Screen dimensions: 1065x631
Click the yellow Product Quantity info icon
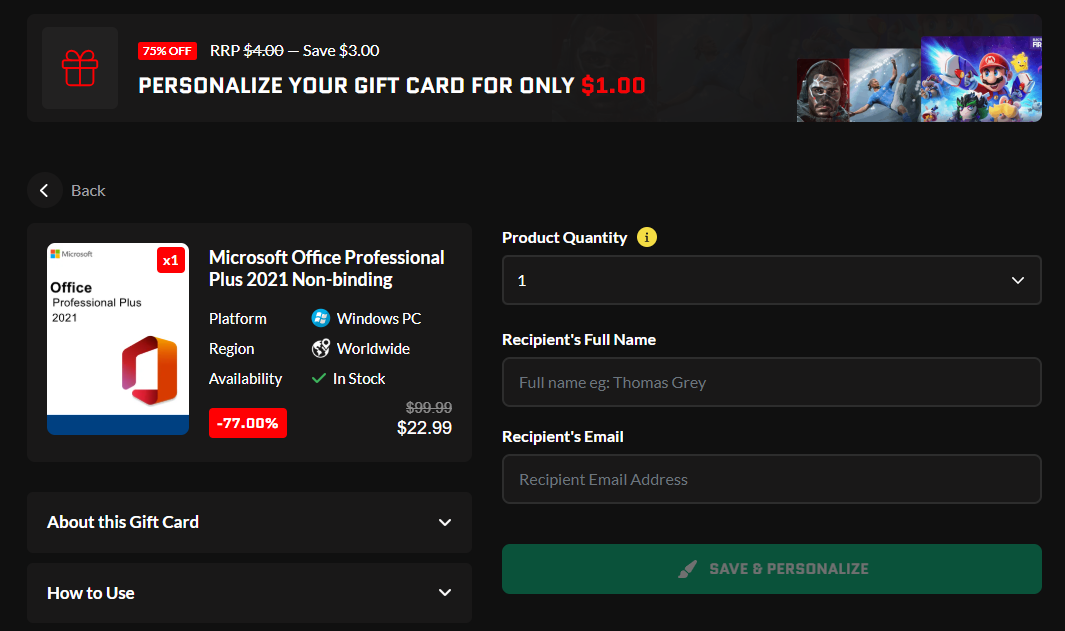tap(647, 237)
